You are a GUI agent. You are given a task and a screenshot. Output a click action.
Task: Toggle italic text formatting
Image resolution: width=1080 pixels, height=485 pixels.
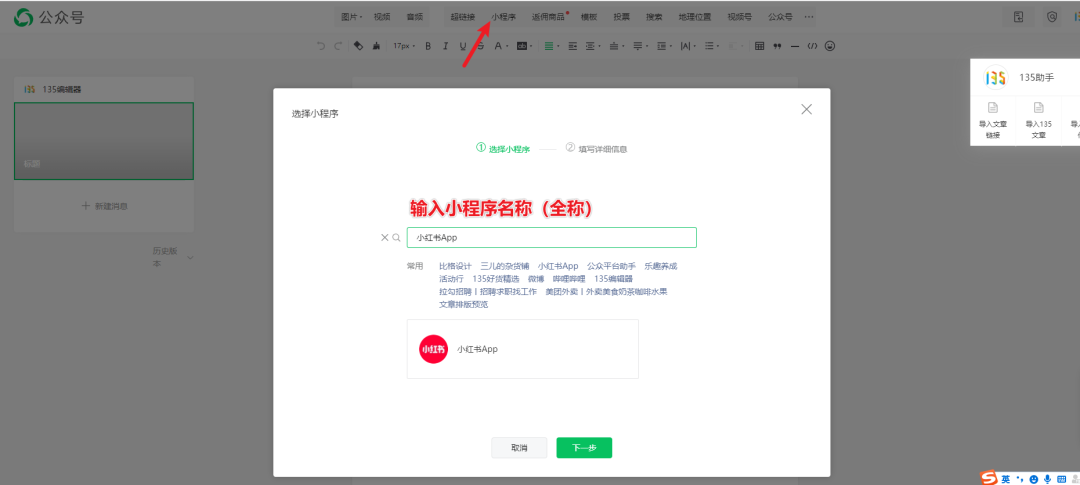(x=446, y=46)
